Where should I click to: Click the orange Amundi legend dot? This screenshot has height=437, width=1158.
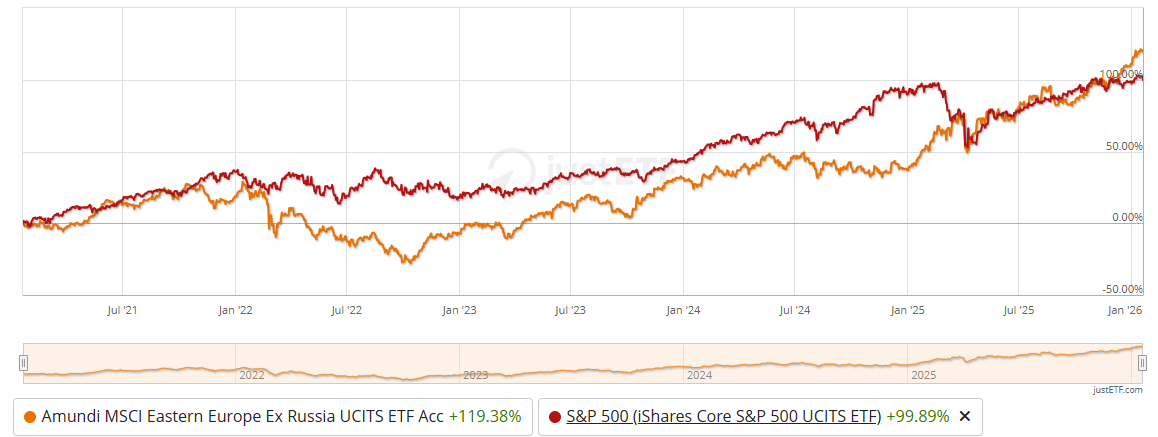30,416
